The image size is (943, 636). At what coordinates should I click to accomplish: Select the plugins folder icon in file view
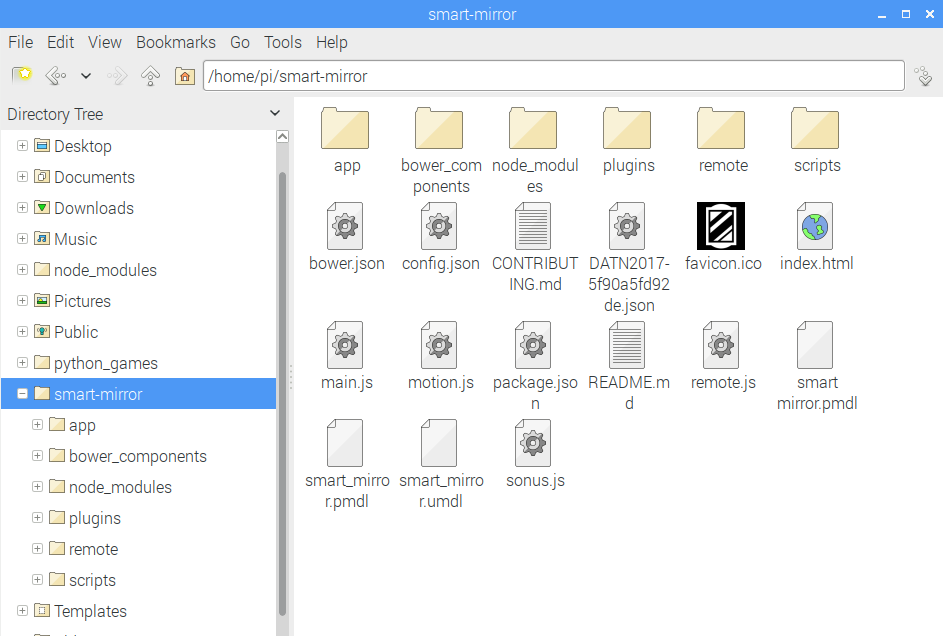point(627,128)
